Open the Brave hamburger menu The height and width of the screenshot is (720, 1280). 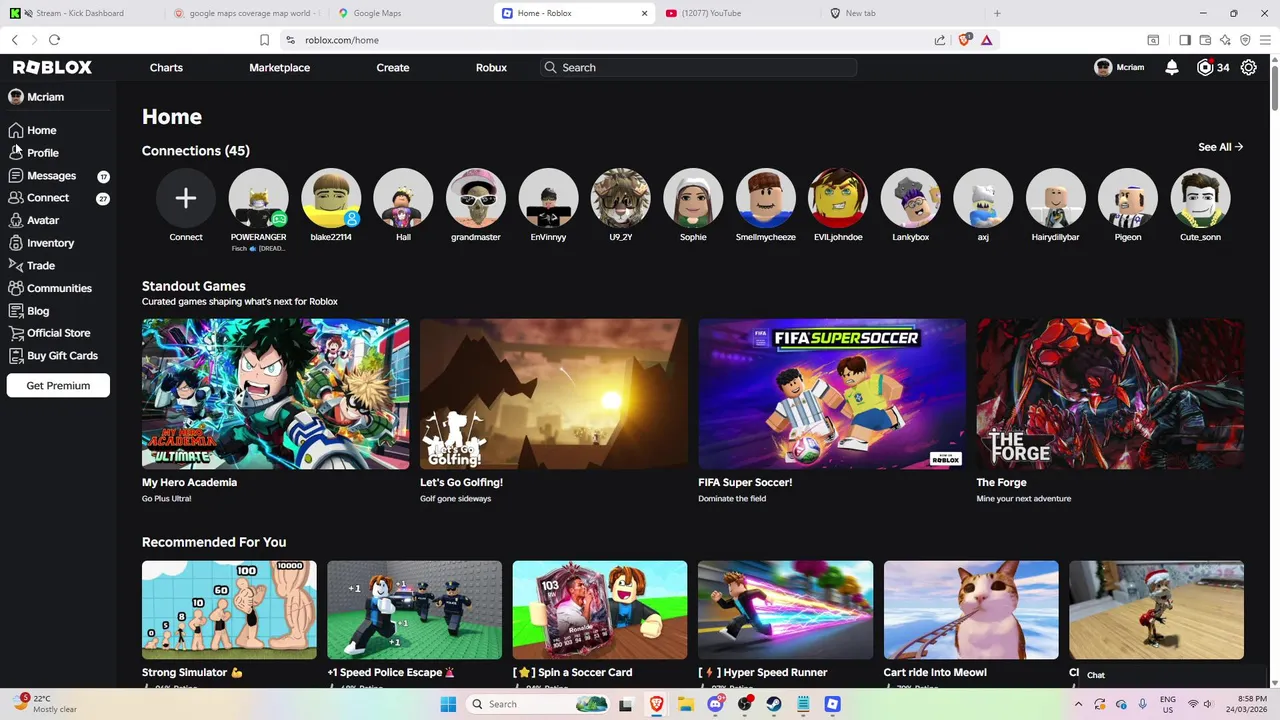[1265, 40]
